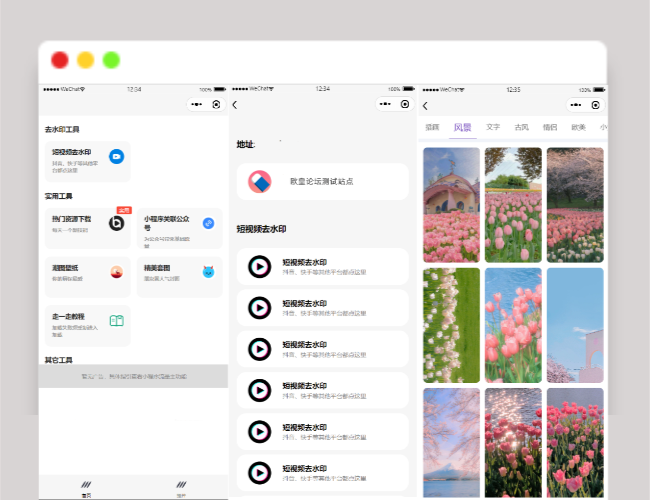The image size is (650, 500).
Task: Tap the capsule close target on the home page
Action: coord(216,104)
